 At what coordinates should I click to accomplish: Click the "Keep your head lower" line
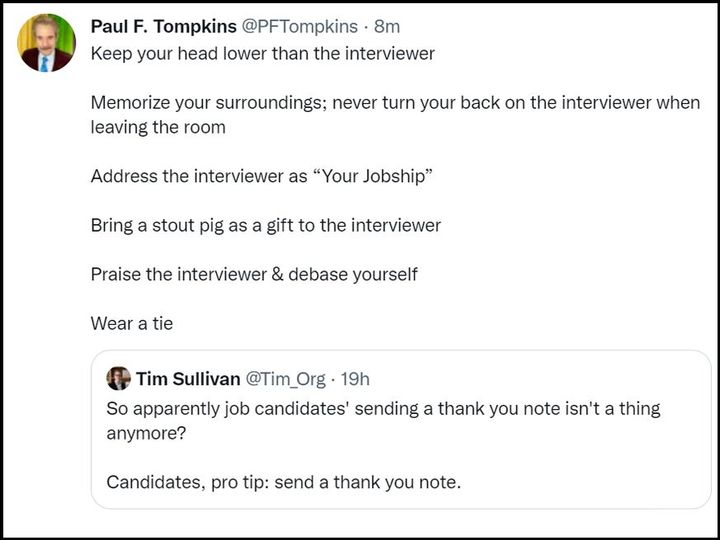point(262,53)
